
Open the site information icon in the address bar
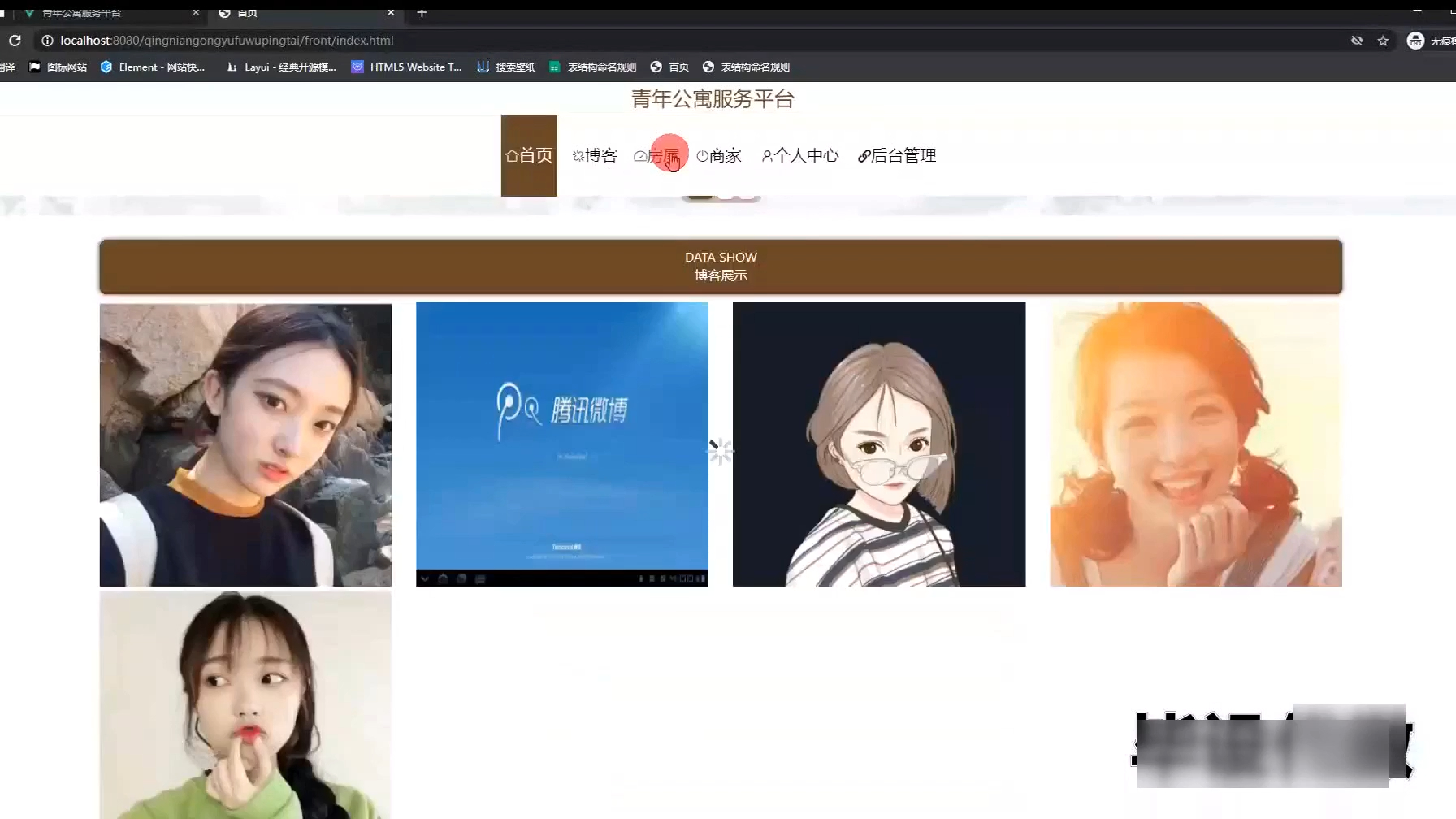pyautogui.click(x=47, y=41)
